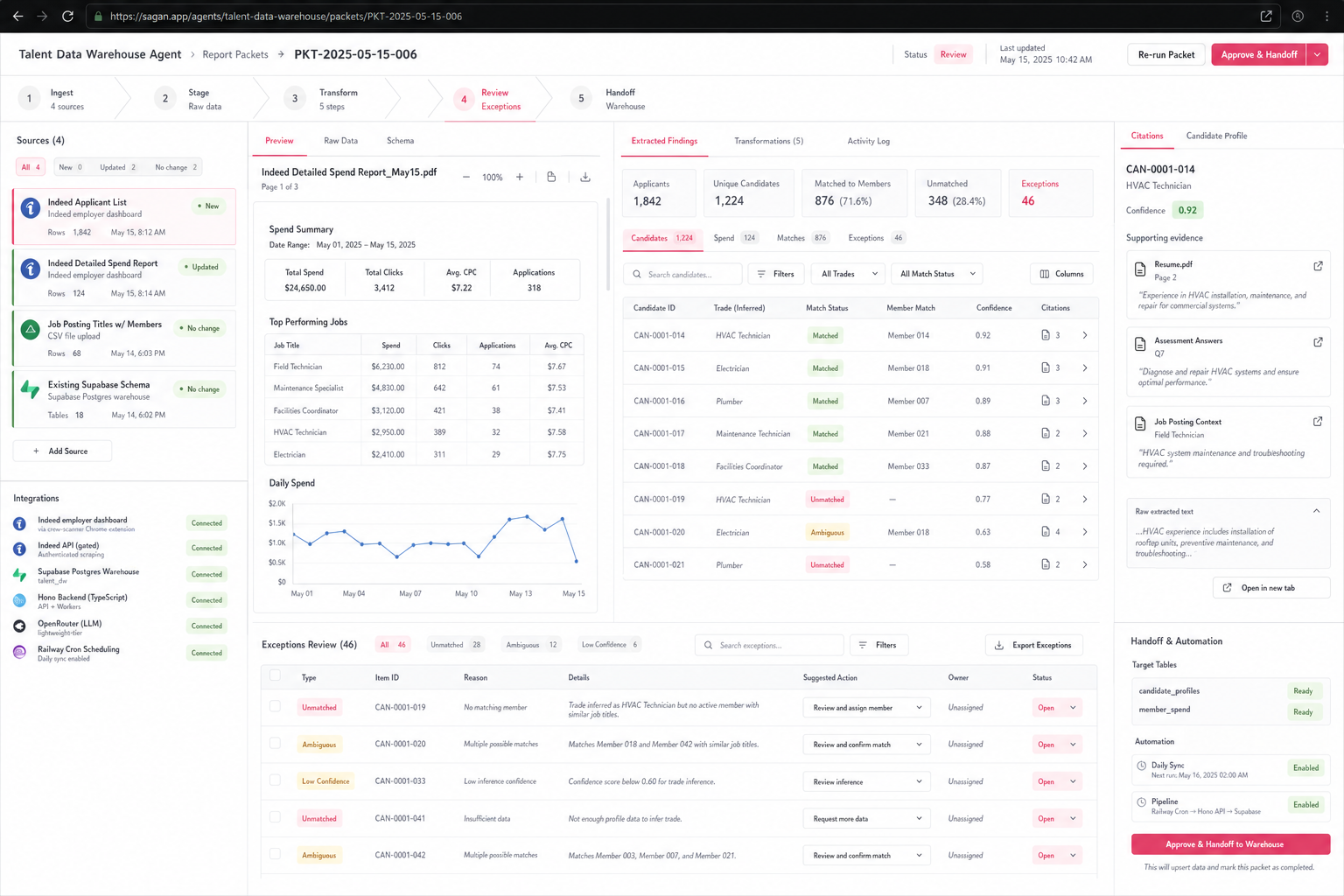
Task: Click the Search candidates input field
Action: [x=683, y=274]
